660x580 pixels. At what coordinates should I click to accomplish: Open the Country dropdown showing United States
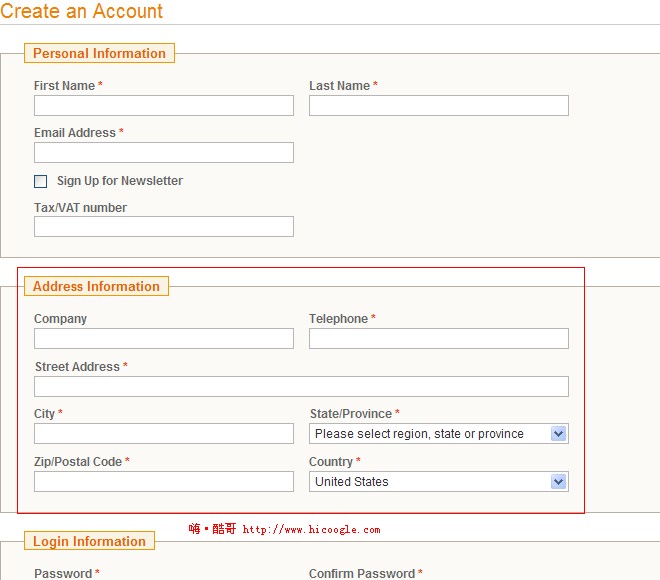(x=430, y=482)
